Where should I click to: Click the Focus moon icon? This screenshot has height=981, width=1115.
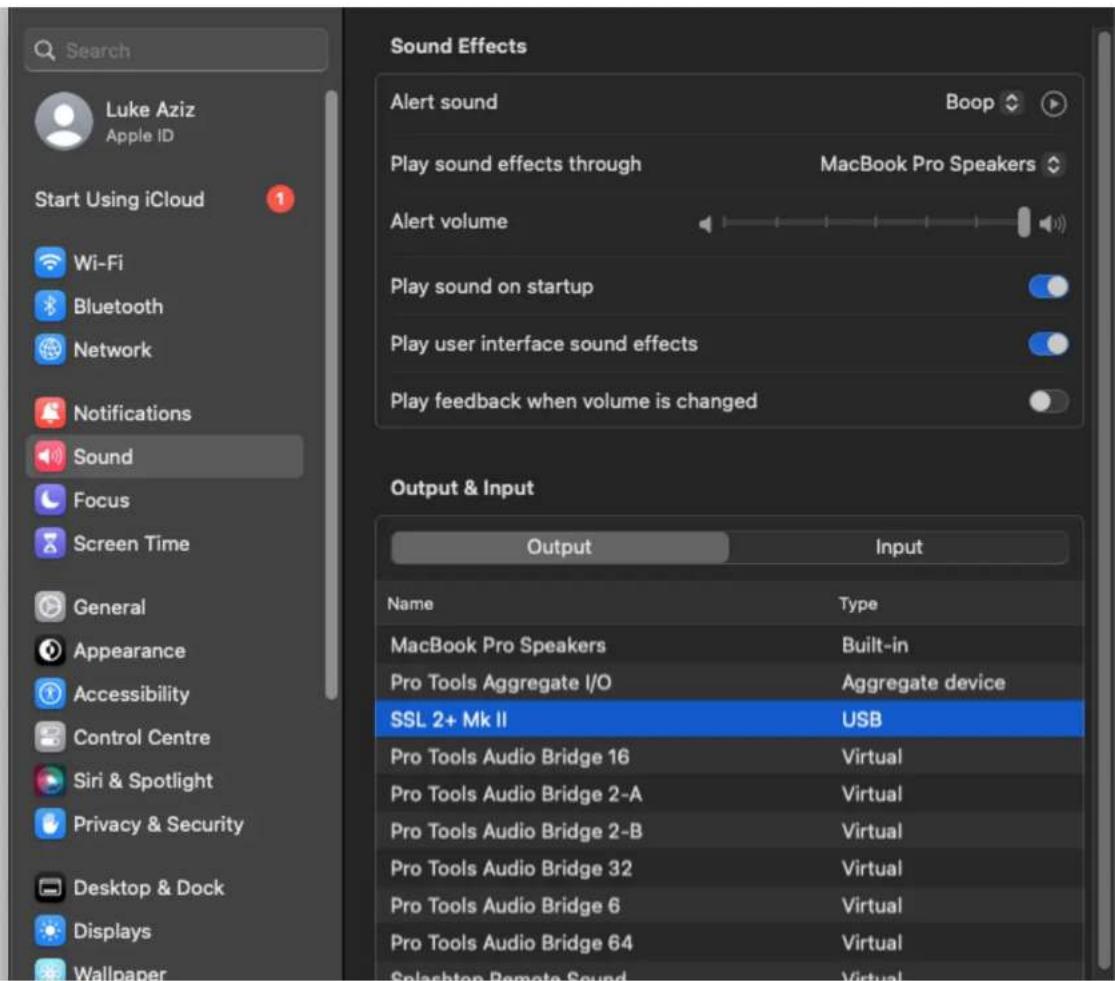[x=50, y=500]
